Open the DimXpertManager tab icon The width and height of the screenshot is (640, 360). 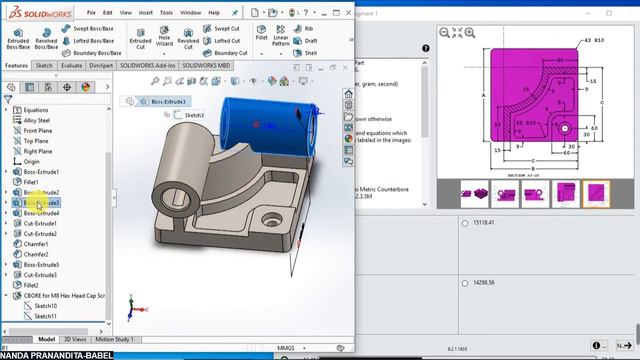67,87
